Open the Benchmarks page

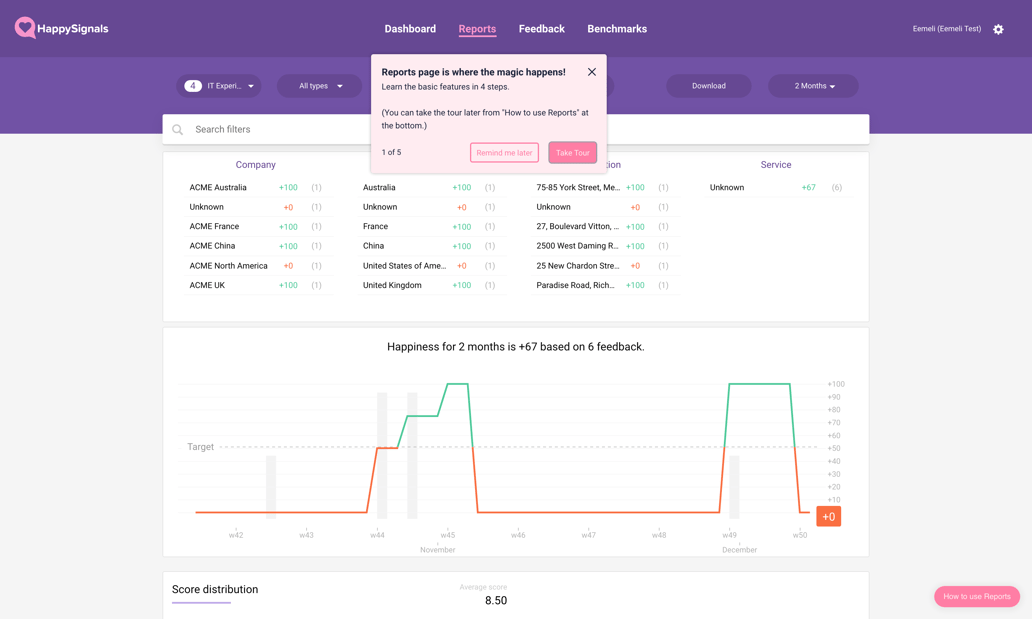(x=617, y=29)
